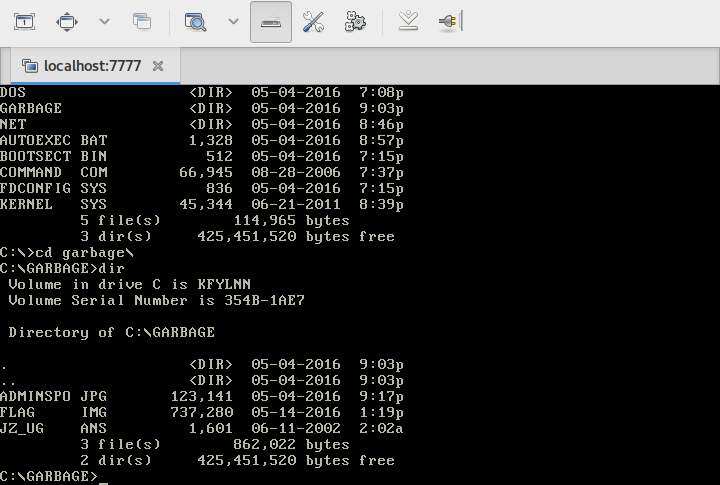Toggle scaled mode magnifier icon
Image resolution: width=720 pixels, height=485 pixels.
(195, 22)
